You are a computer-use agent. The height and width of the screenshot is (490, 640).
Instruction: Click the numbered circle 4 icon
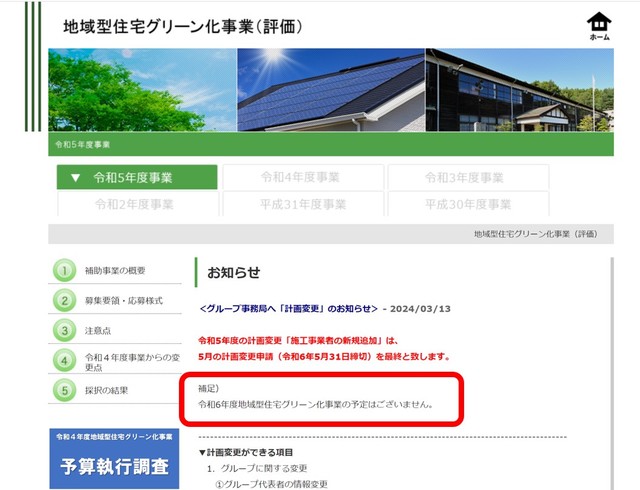point(64,360)
